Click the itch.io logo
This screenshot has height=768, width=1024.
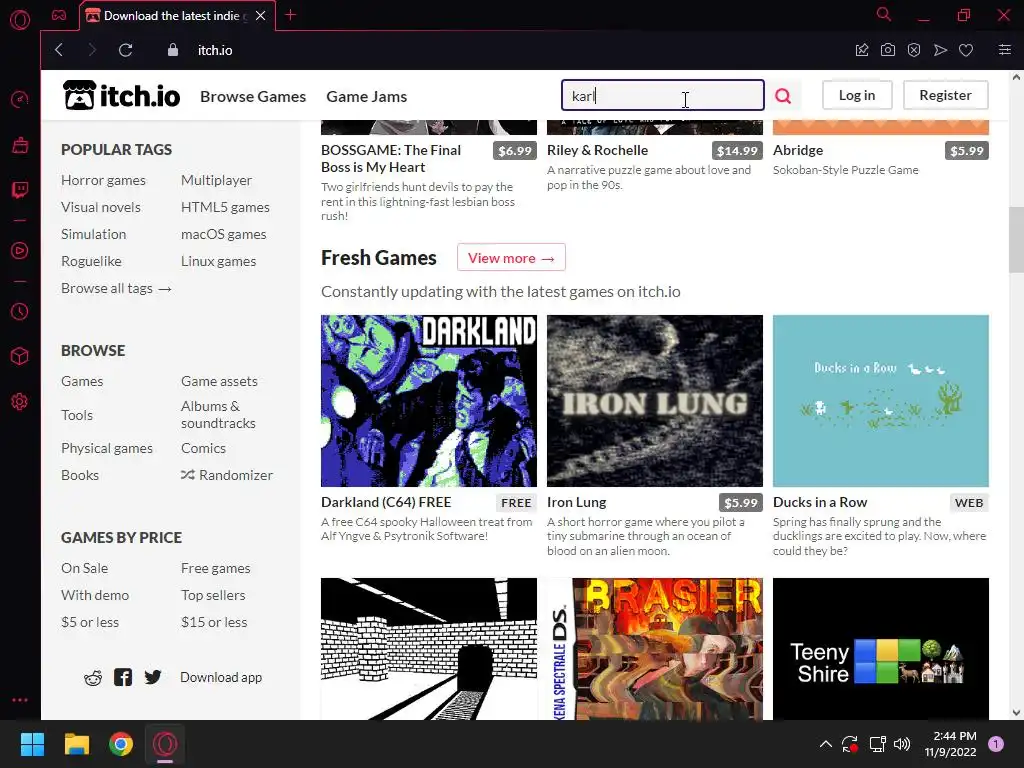(121, 95)
